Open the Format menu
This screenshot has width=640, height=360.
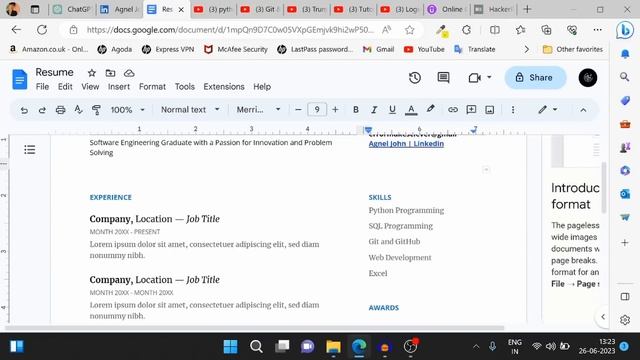(x=152, y=87)
